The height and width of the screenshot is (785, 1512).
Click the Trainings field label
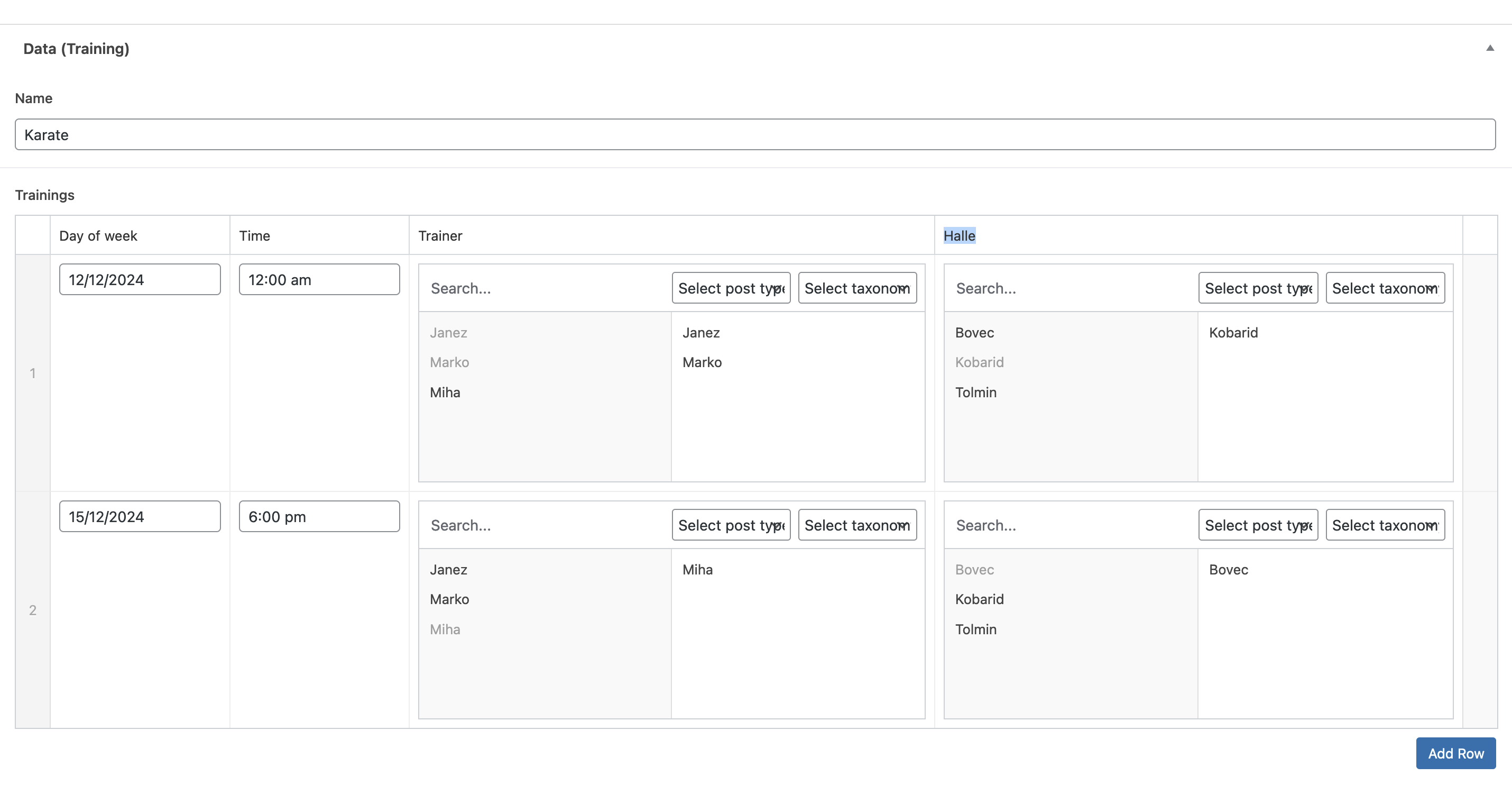[x=44, y=195]
